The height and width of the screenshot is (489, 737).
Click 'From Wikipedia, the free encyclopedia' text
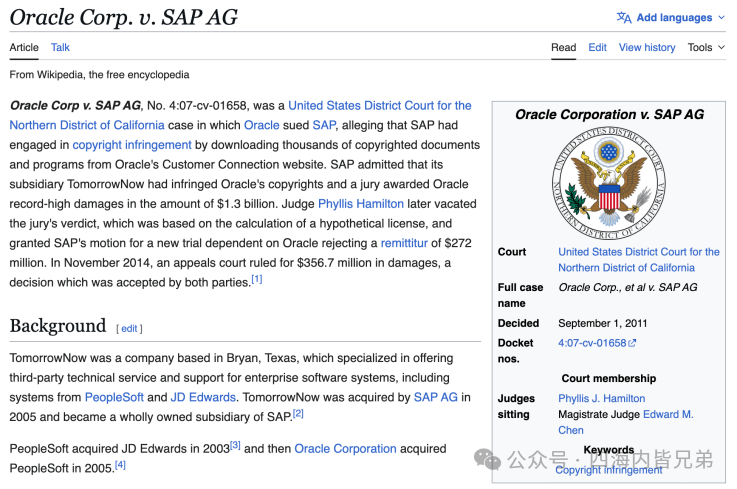(99, 75)
